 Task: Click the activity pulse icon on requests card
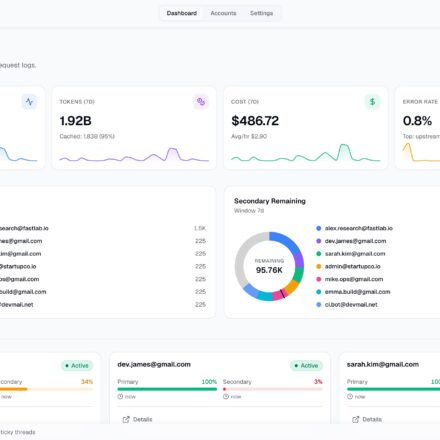(29, 102)
